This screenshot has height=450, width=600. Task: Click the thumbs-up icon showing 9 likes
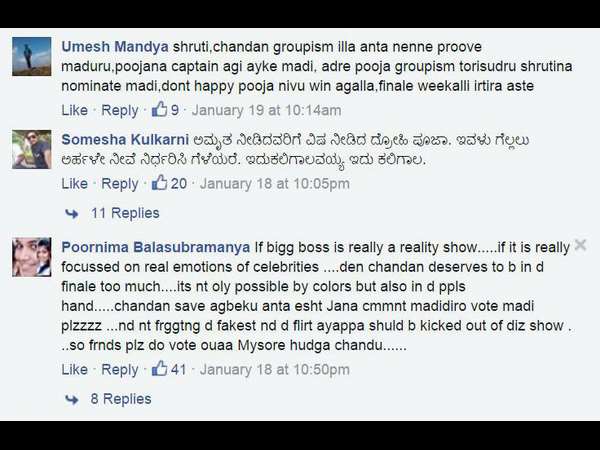160,109
